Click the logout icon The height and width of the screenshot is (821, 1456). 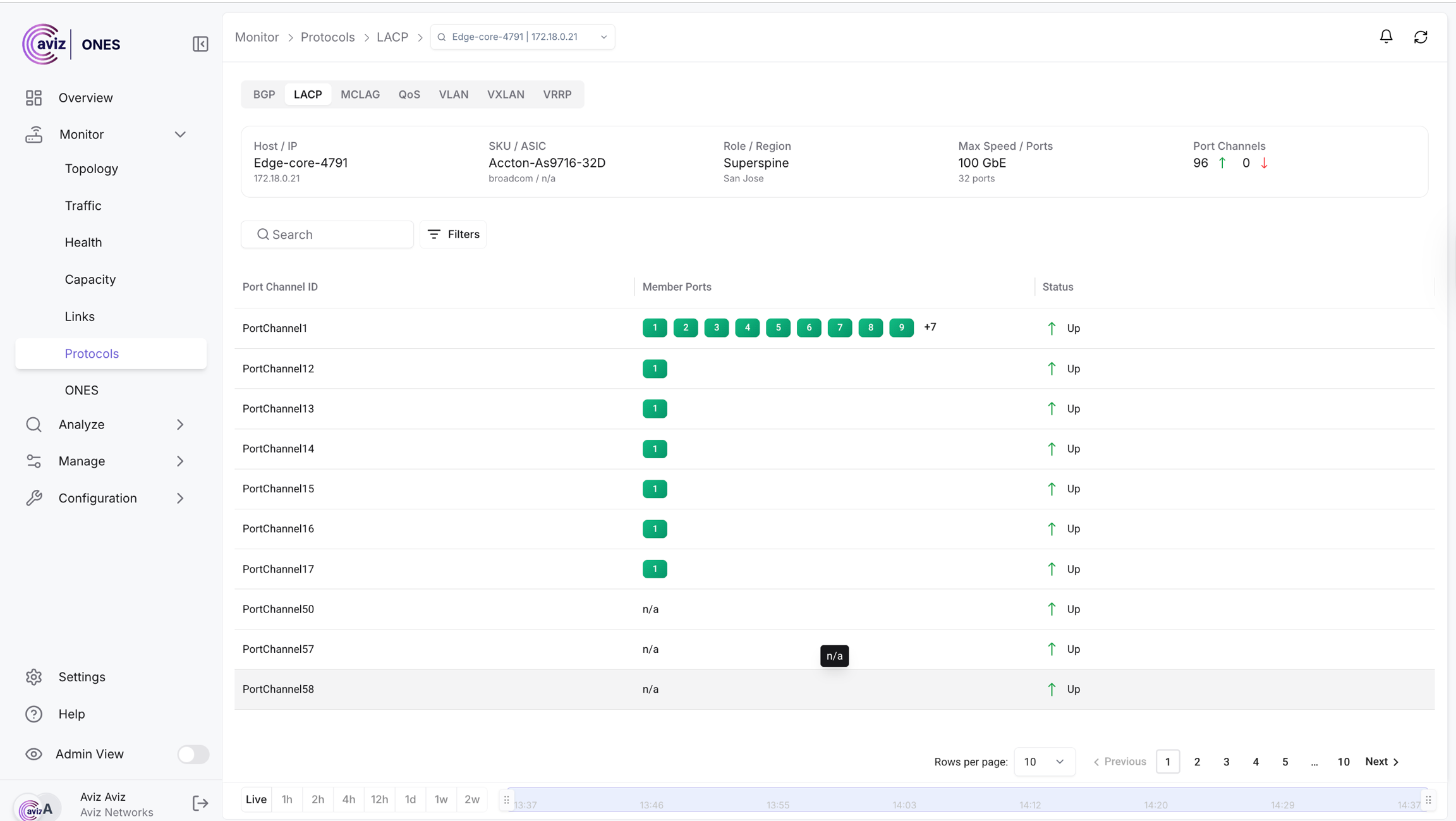(200, 803)
